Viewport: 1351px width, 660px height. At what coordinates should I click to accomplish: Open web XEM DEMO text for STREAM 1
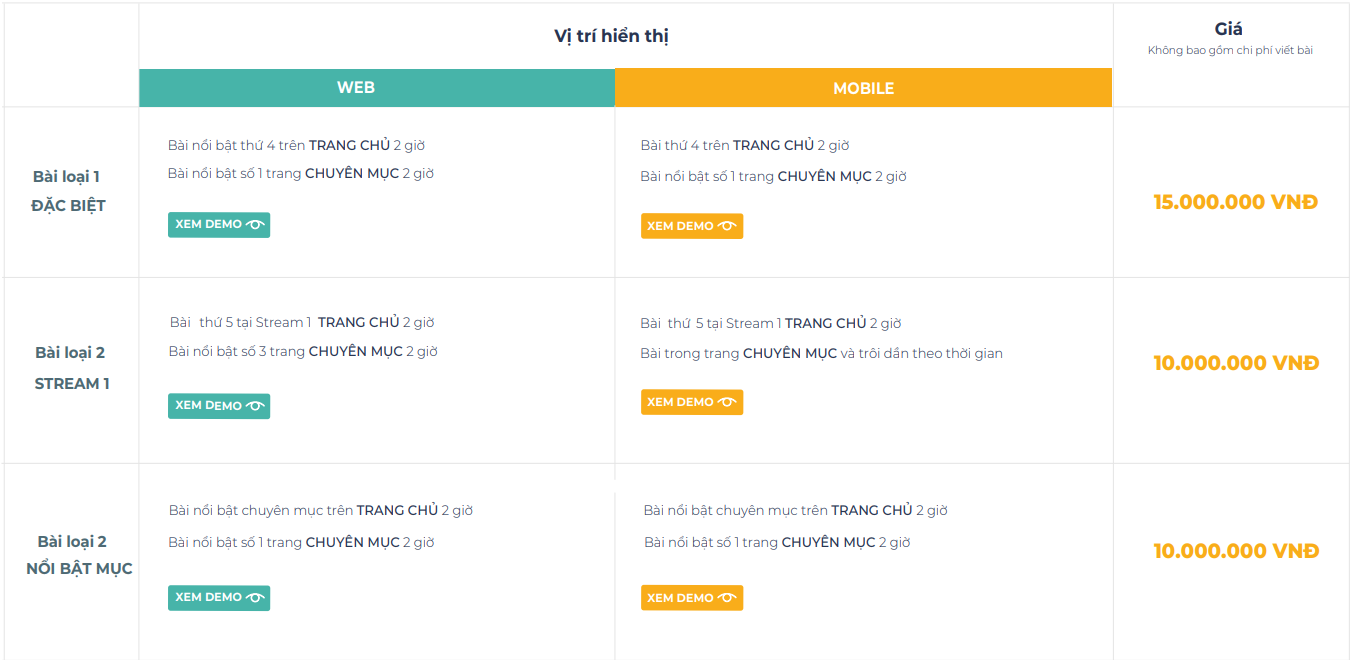208,406
